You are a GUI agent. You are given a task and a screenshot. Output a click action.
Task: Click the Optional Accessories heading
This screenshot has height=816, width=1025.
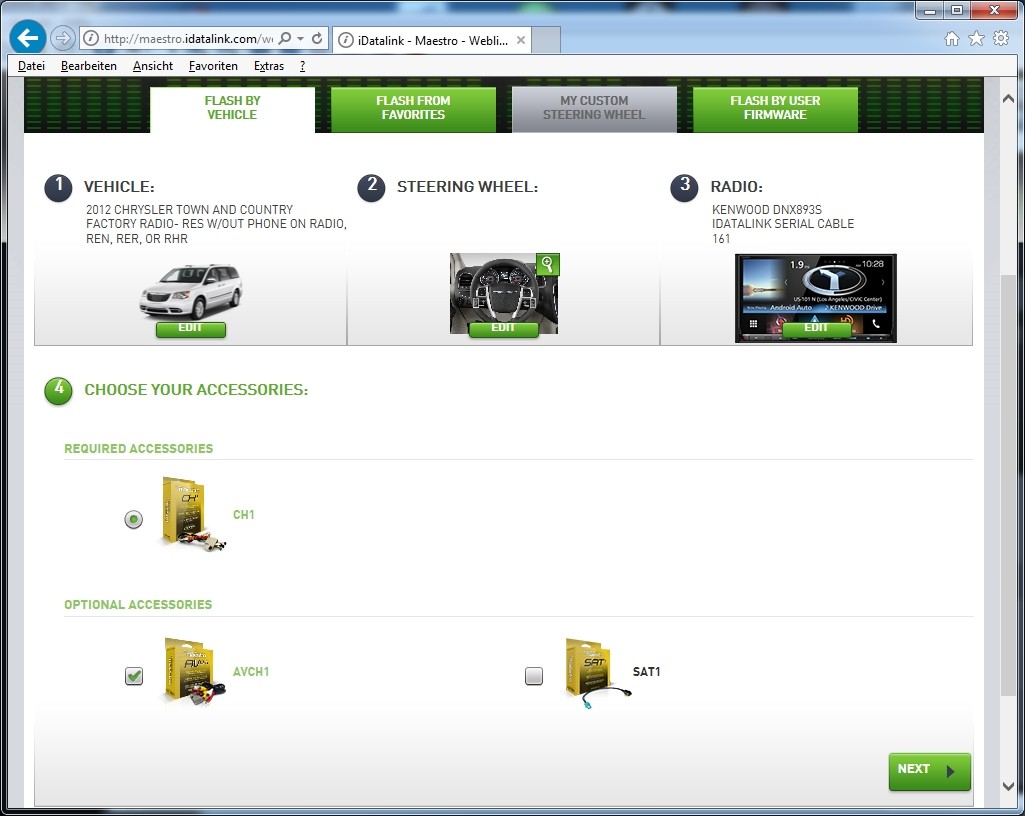coord(138,605)
